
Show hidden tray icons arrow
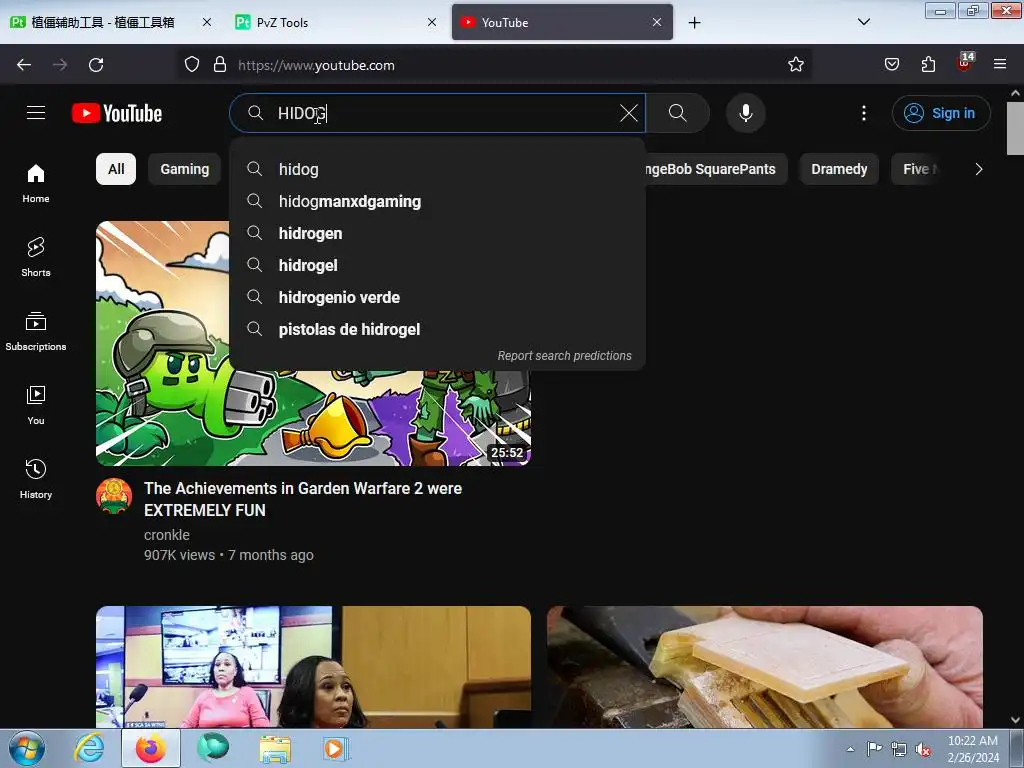[850, 749]
